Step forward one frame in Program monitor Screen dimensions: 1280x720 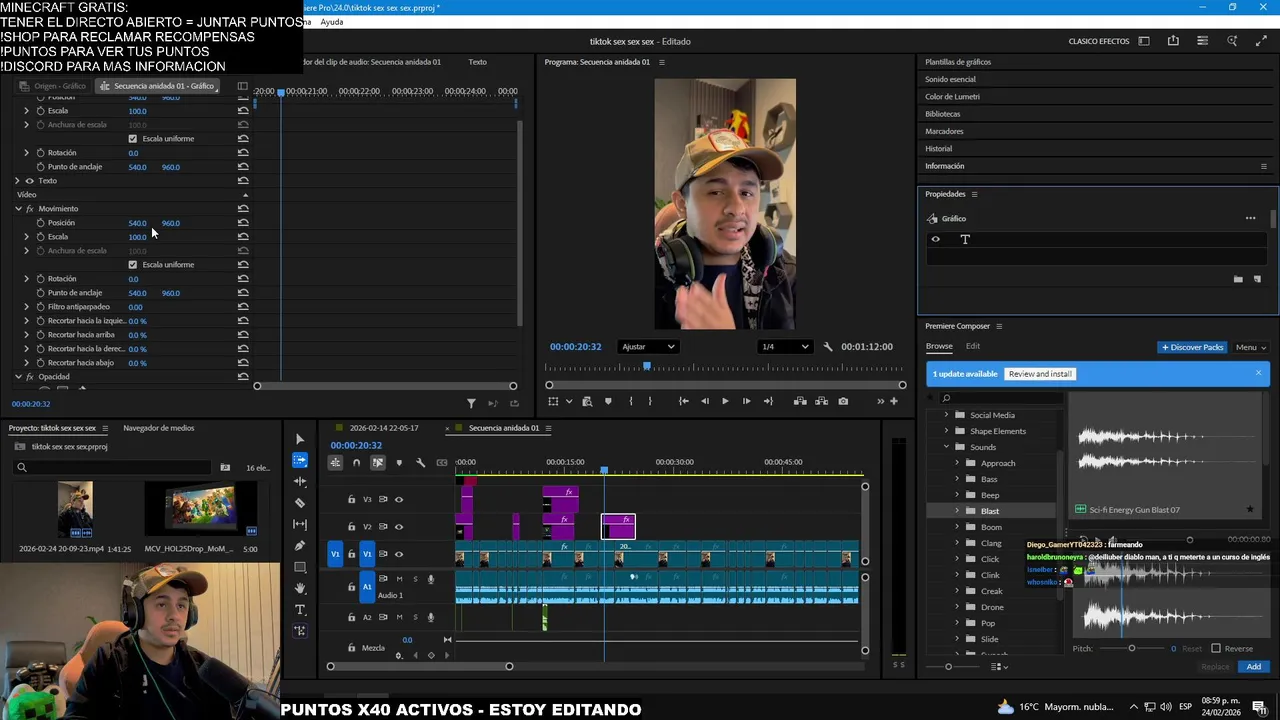click(746, 401)
